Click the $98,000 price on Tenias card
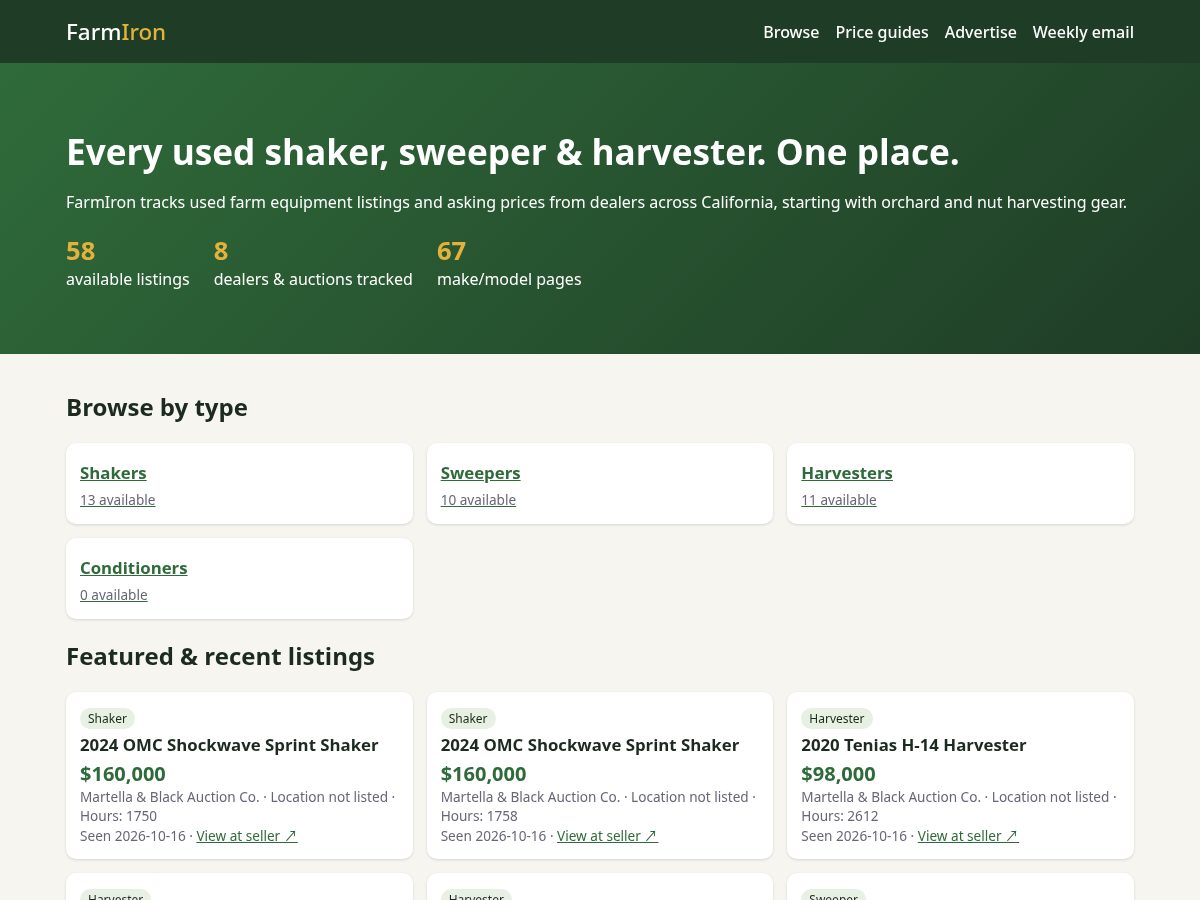 (838, 774)
